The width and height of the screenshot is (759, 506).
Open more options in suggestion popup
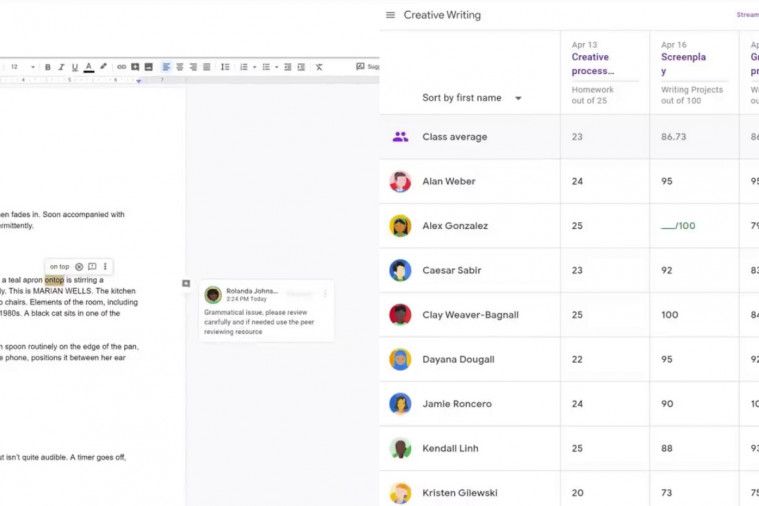[x=105, y=267]
